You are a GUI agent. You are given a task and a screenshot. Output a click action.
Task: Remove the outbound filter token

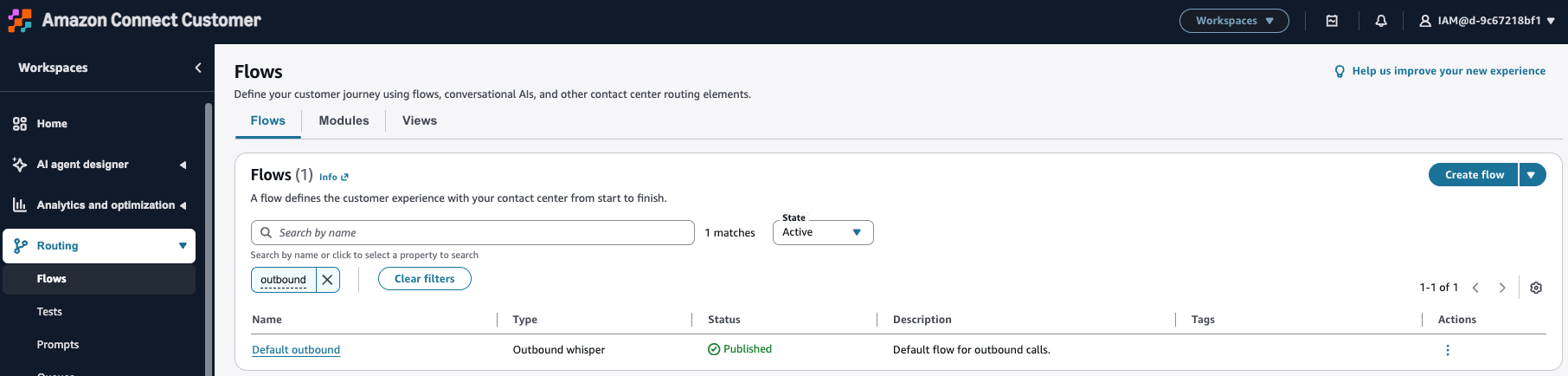click(327, 280)
